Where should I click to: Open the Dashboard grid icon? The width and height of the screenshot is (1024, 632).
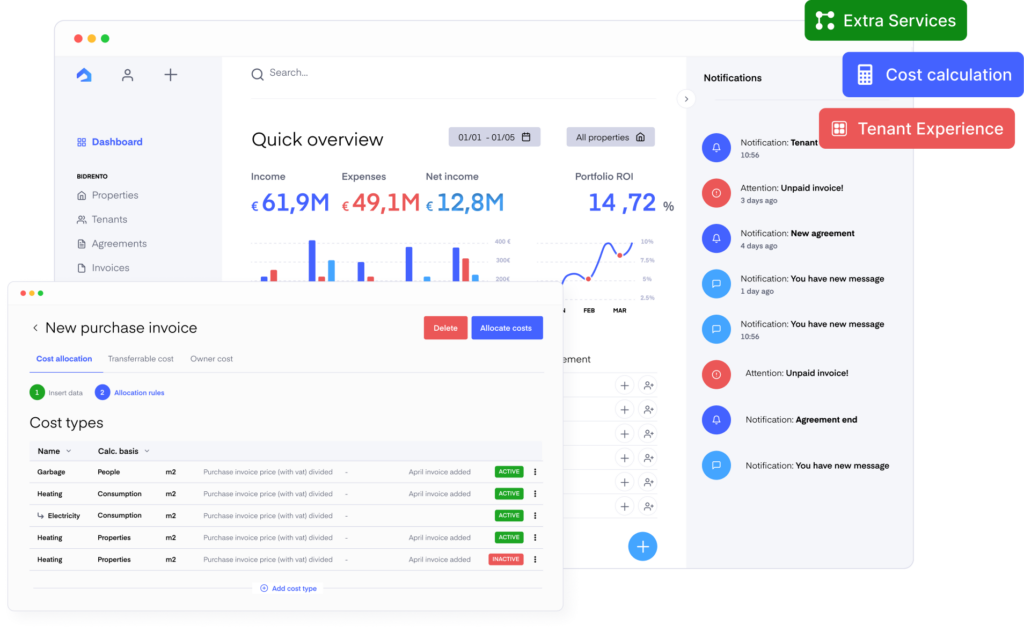click(81, 142)
